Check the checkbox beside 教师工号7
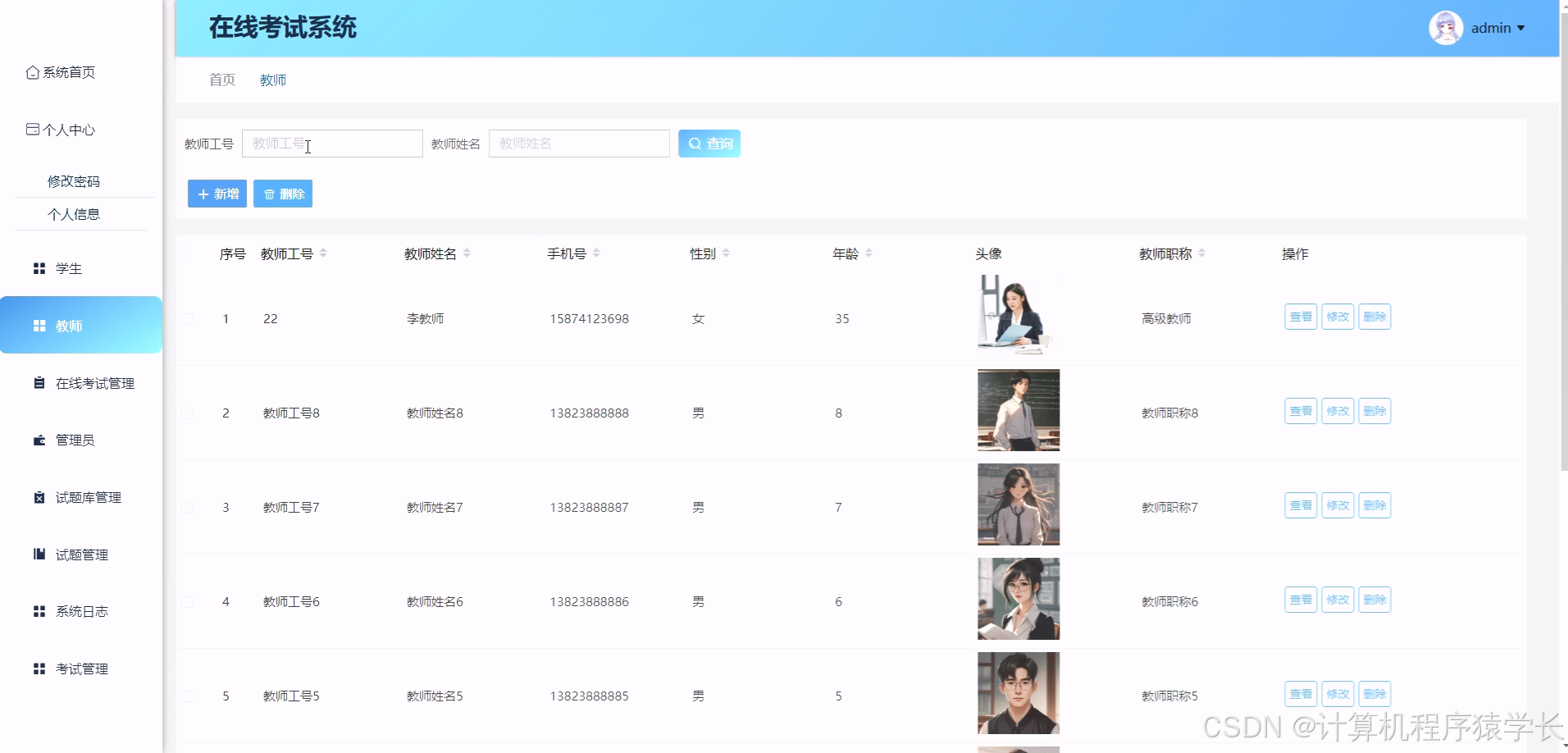 [x=186, y=506]
